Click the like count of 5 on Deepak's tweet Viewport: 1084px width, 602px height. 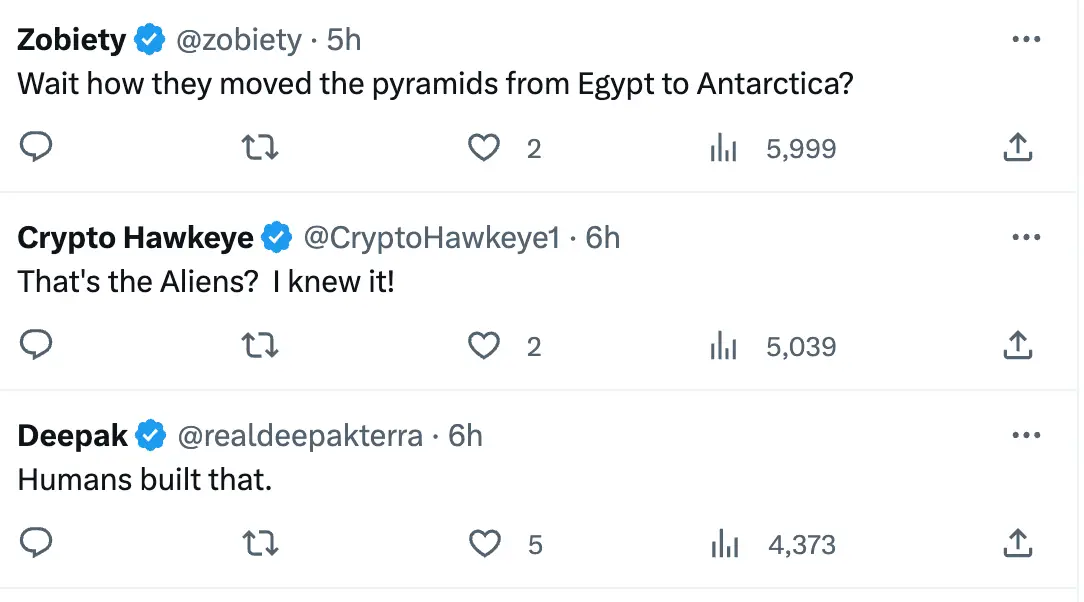point(535,544)
